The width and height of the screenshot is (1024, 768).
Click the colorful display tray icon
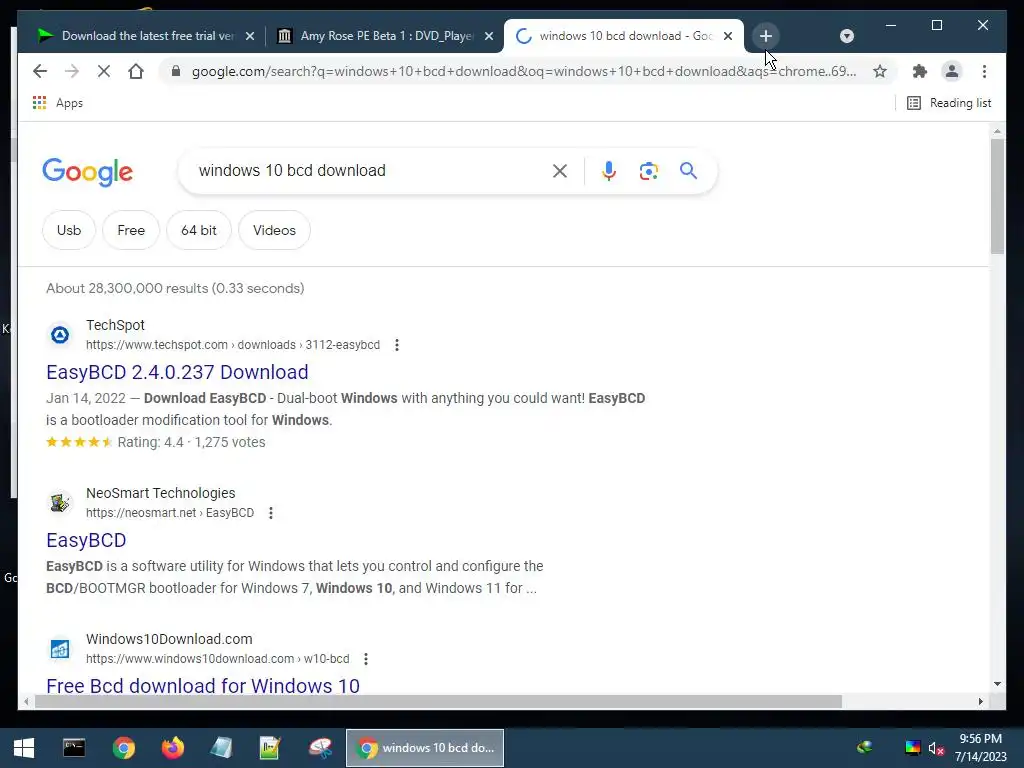point(913,748)
